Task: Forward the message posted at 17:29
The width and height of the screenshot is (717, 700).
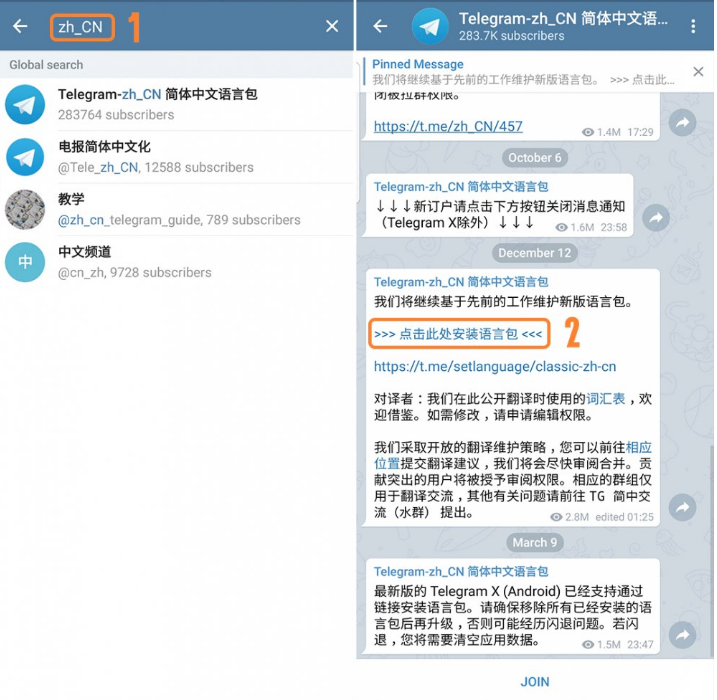Action: click(x=682, y=123)
